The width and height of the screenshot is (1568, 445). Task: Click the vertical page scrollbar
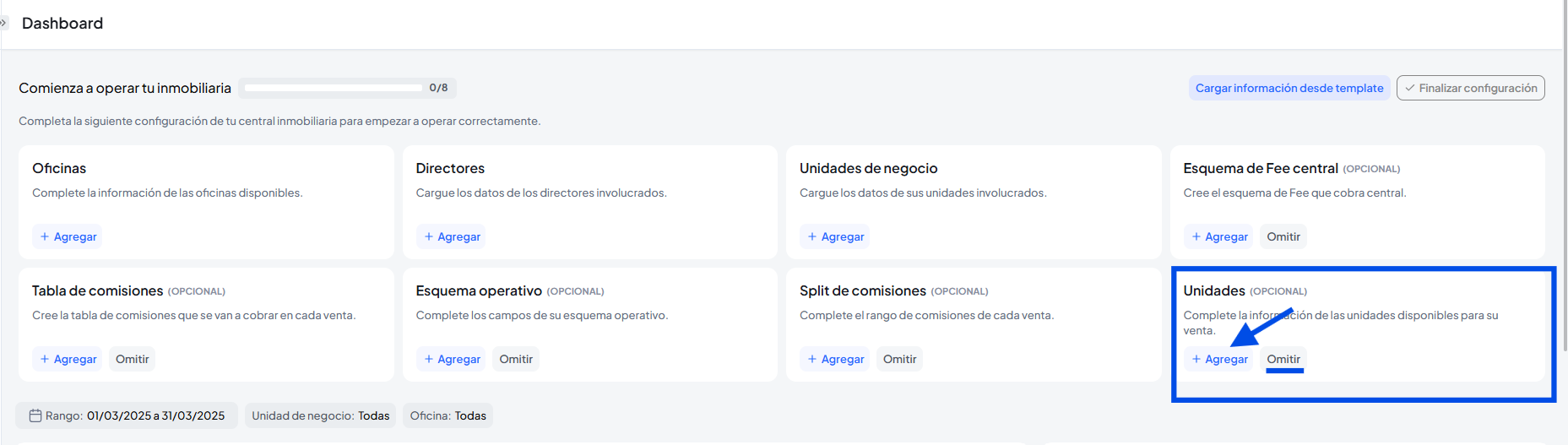coord(1565,169)
